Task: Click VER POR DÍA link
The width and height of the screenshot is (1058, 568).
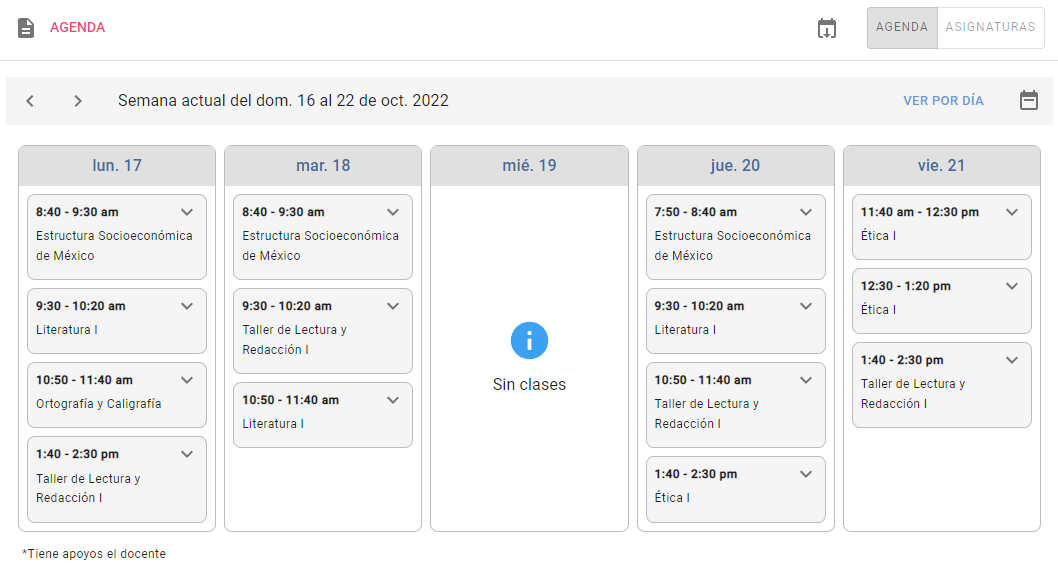Action: pyautogui.click(x=943, y=101)
